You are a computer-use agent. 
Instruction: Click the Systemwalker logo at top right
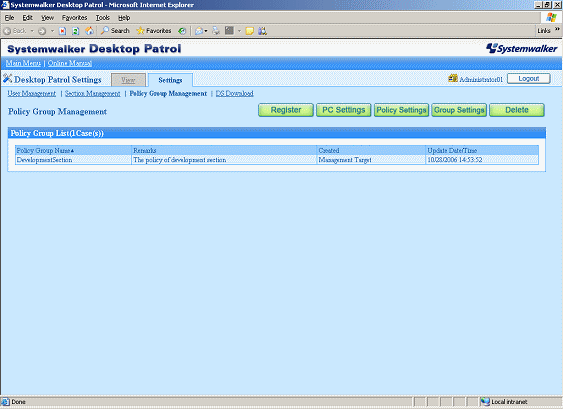click(x=521, y=48)
